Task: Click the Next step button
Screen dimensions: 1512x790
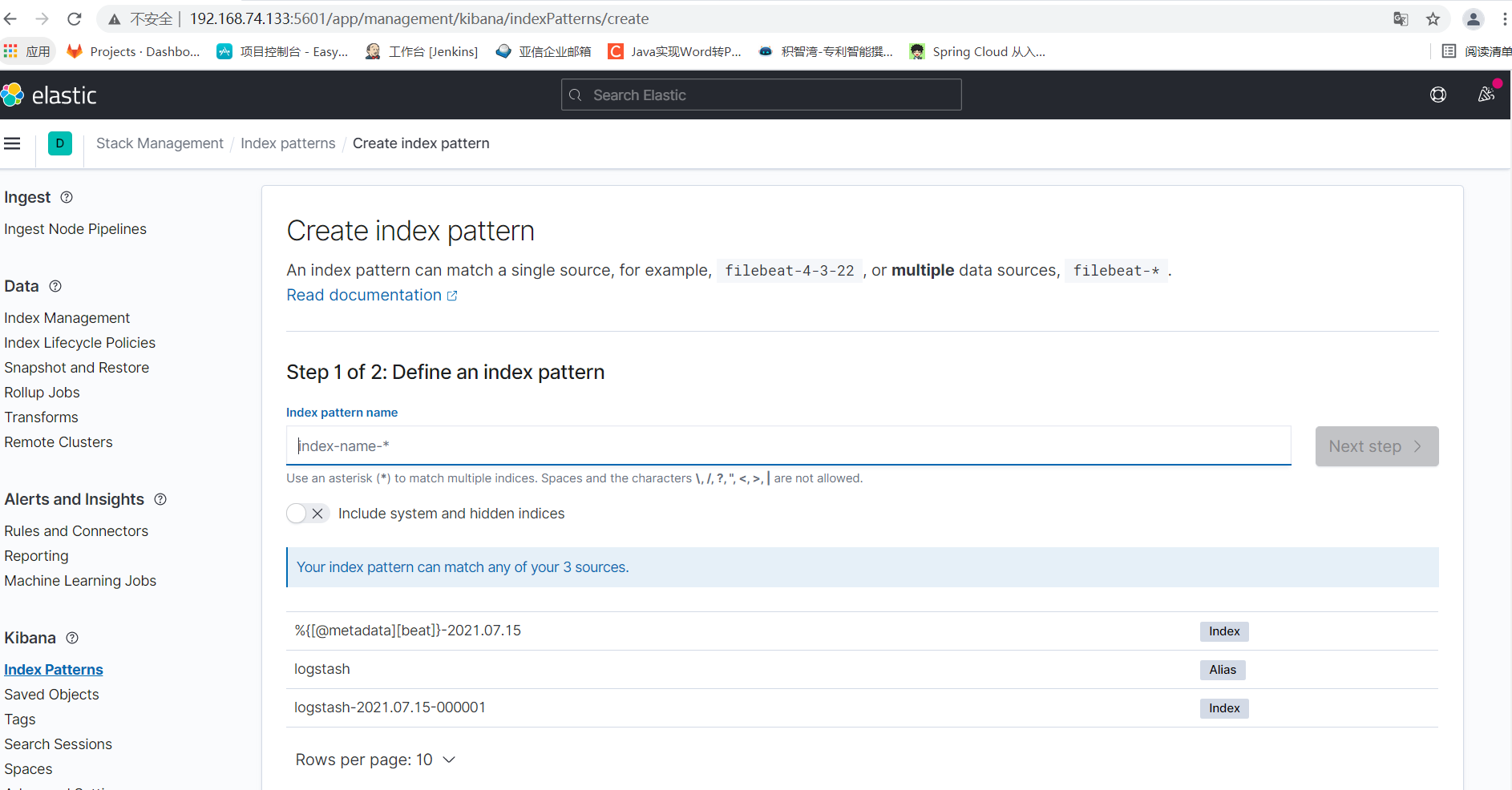Action: click(x=1377, y=446)
